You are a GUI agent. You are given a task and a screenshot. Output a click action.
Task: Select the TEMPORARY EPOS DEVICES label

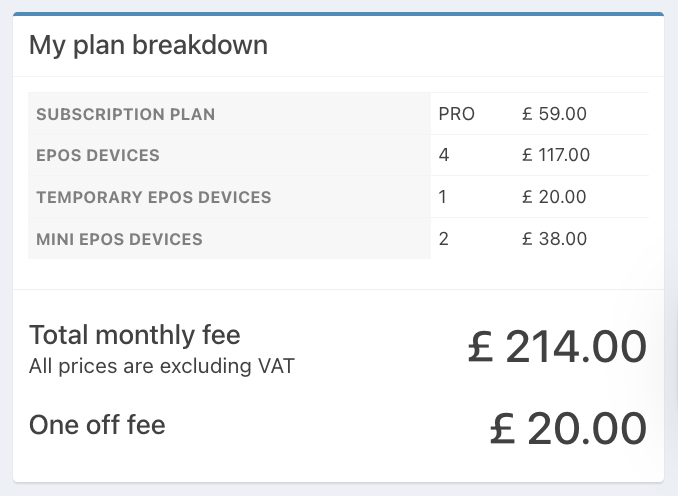153,197
